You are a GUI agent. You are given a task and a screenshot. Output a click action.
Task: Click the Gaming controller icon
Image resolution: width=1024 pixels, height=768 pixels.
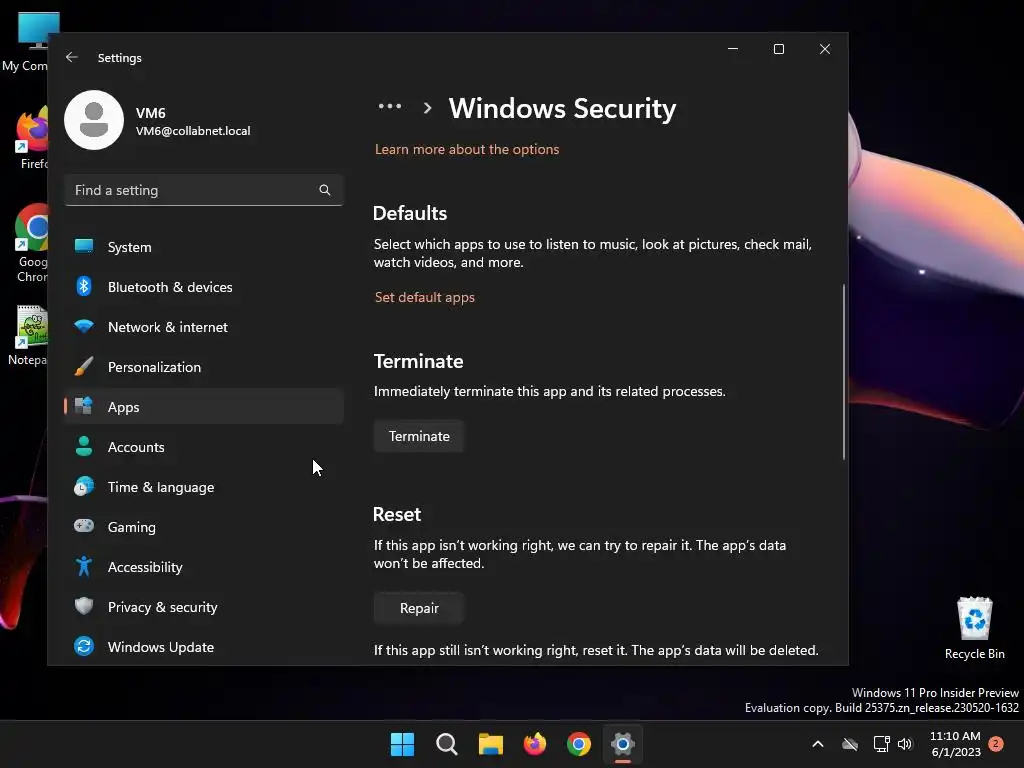pos(84,526)
